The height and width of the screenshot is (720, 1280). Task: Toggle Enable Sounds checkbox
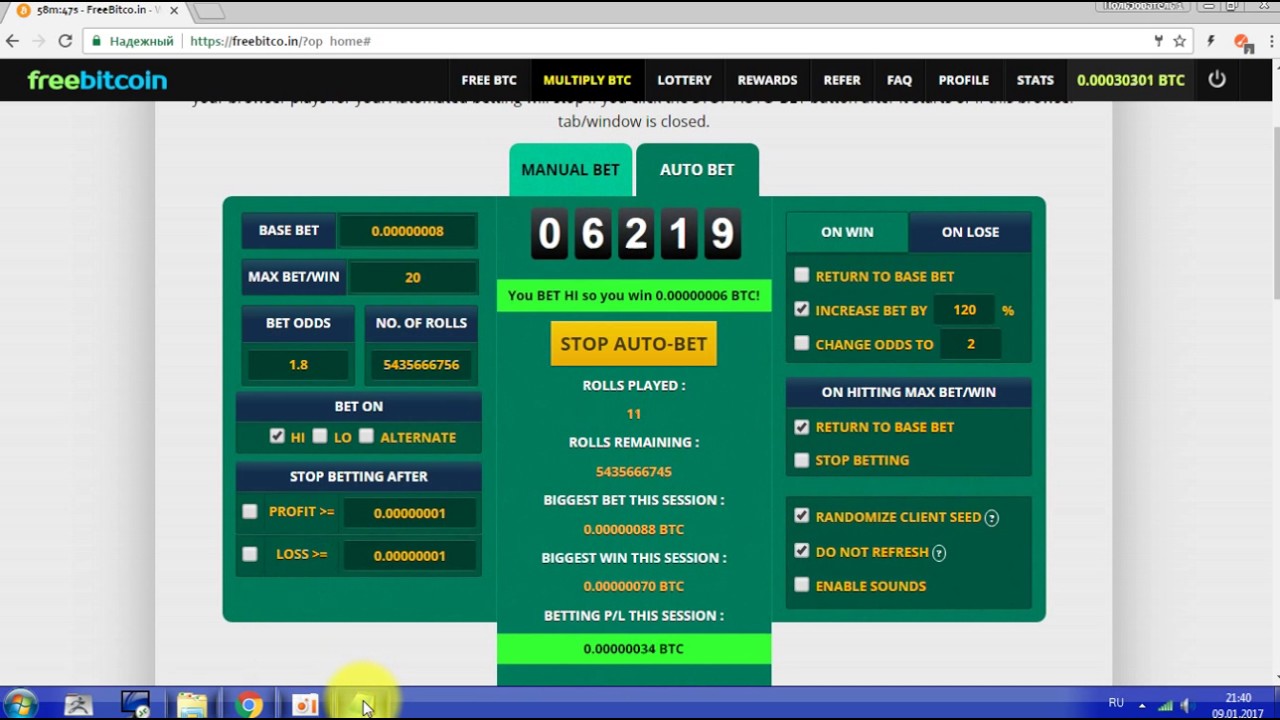point(802,585)
